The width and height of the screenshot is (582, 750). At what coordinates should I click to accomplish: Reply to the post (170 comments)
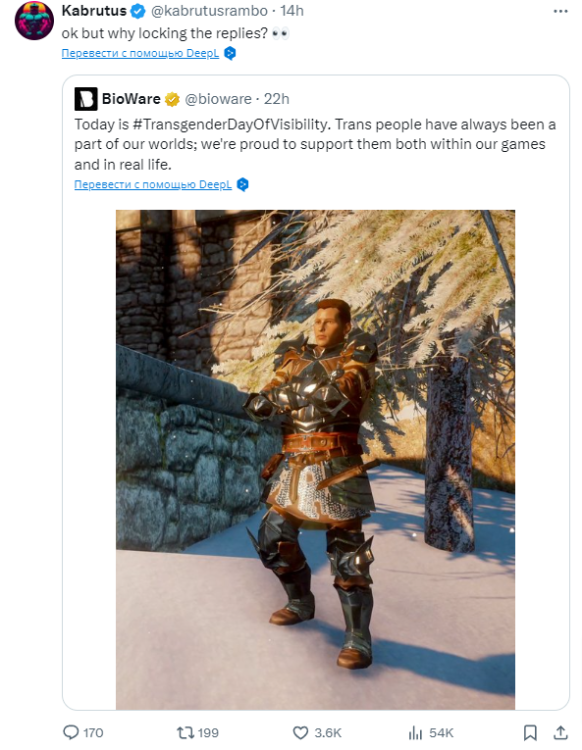coord(83,732)
